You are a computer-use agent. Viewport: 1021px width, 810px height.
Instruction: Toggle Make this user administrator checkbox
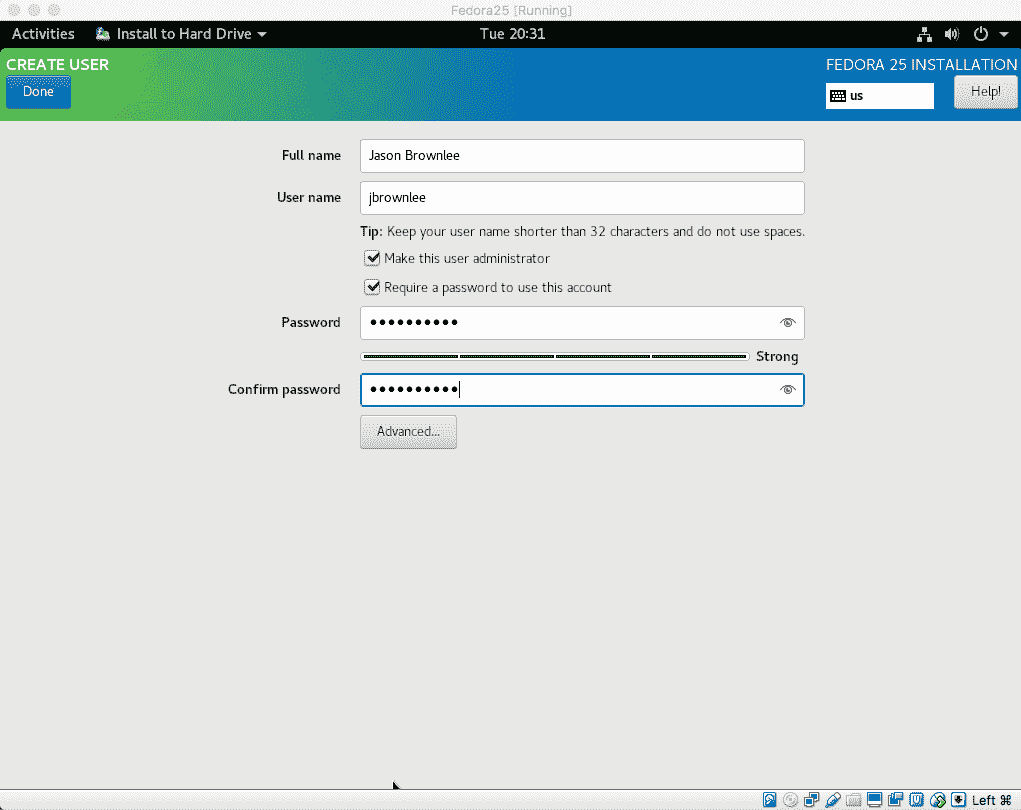click(372, 258)
